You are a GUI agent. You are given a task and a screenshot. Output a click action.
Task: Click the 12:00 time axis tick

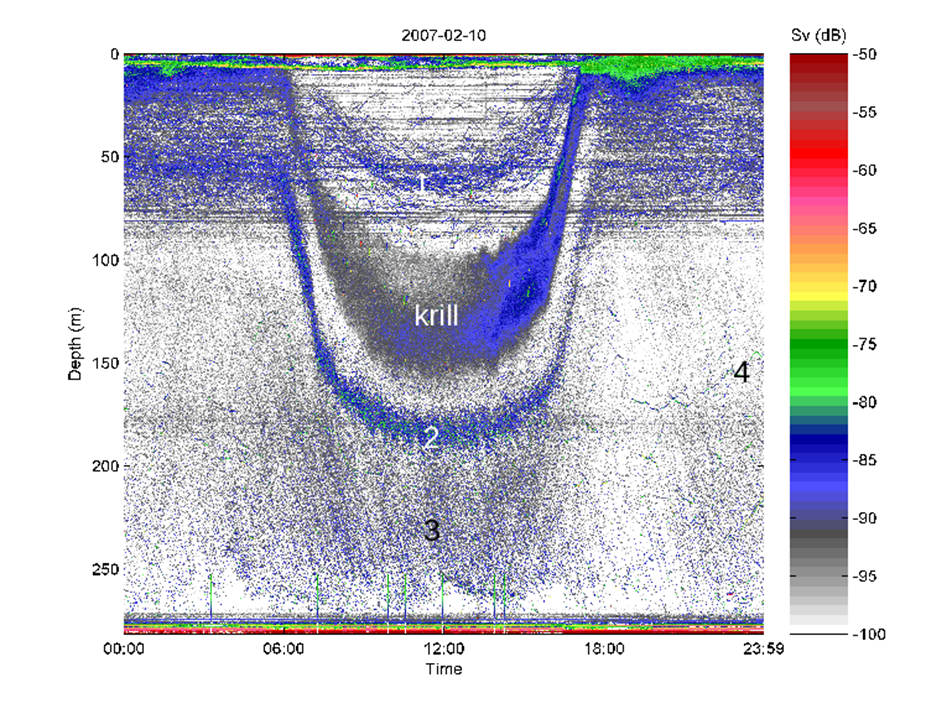coord(443,649)
